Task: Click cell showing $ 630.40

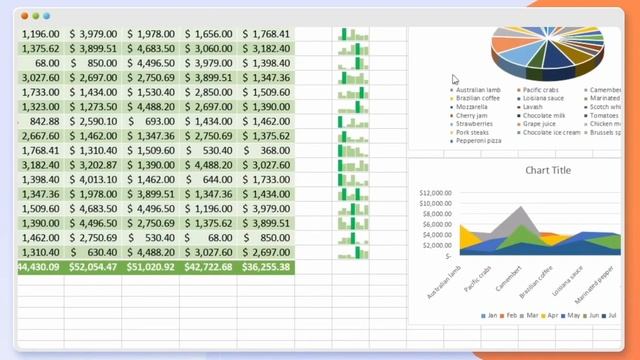Action: [93, 252]
